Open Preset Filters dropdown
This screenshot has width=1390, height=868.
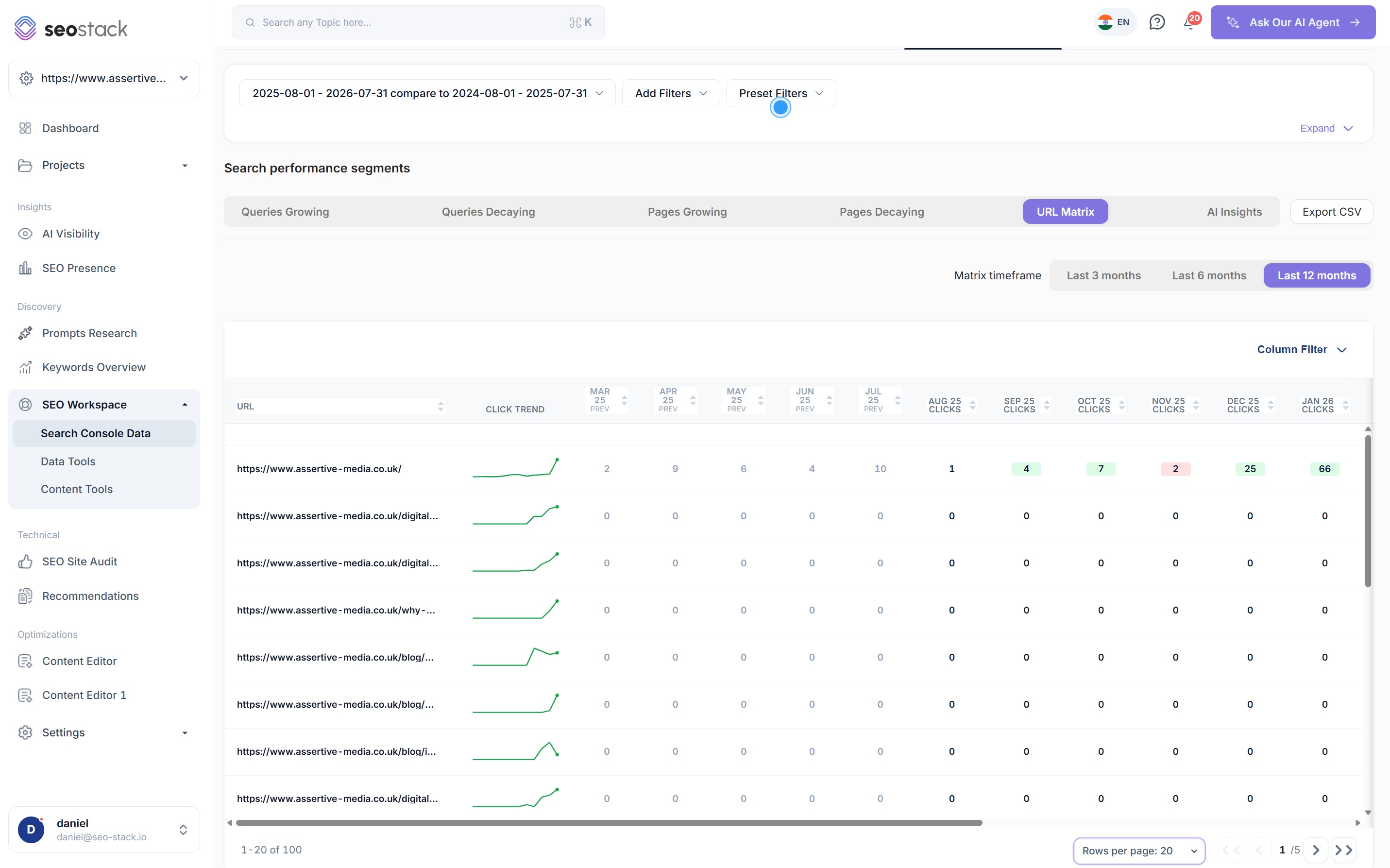click(780, 93)
